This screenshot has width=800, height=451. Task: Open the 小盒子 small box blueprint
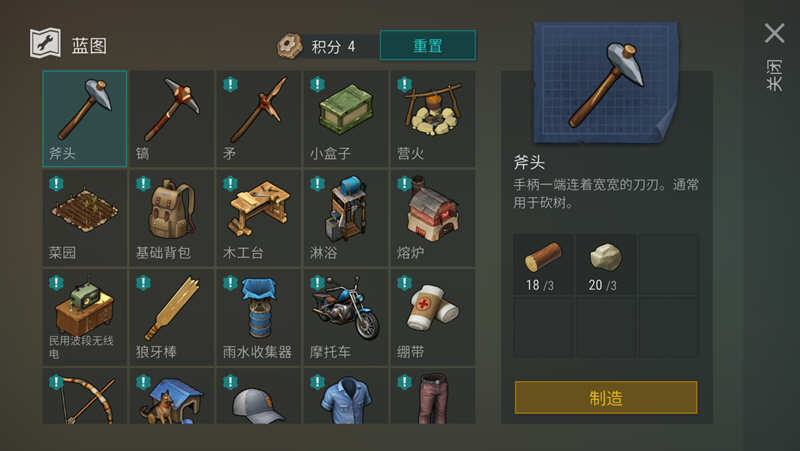click(345, 119)
